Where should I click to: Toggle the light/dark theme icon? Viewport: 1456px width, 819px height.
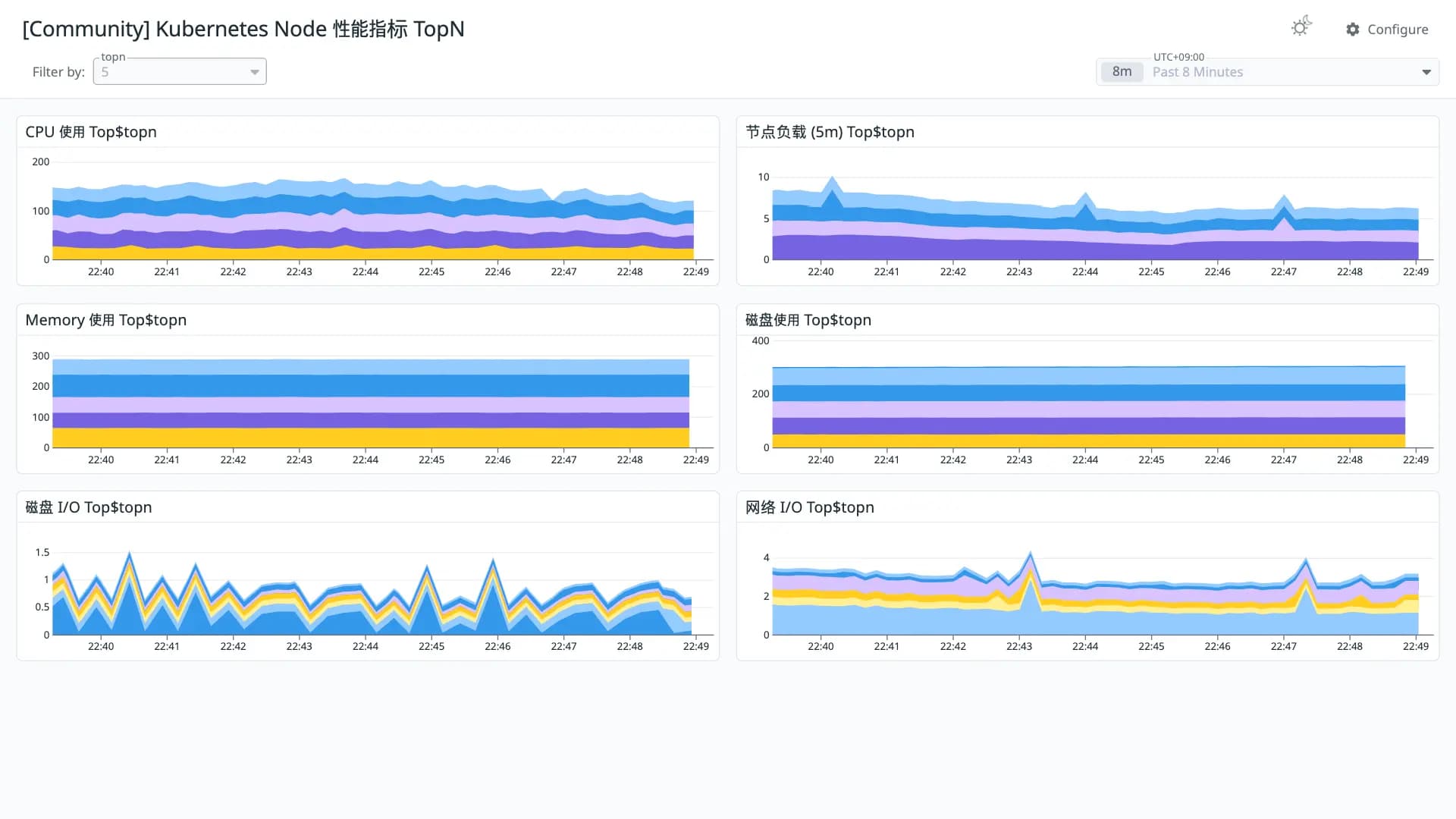(x=1301, y=27)
